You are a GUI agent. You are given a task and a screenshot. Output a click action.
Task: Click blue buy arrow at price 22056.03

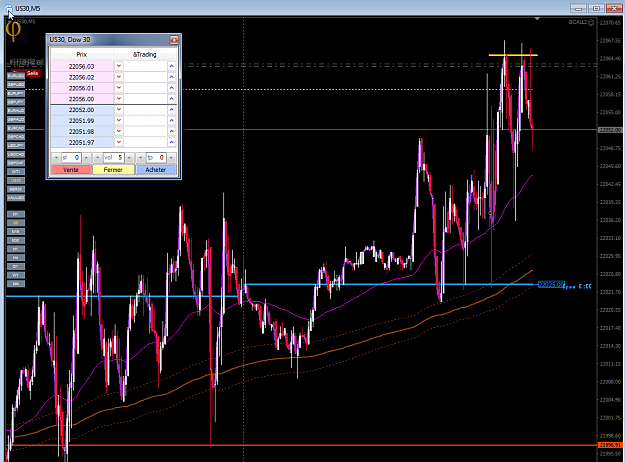click(171, 66)
